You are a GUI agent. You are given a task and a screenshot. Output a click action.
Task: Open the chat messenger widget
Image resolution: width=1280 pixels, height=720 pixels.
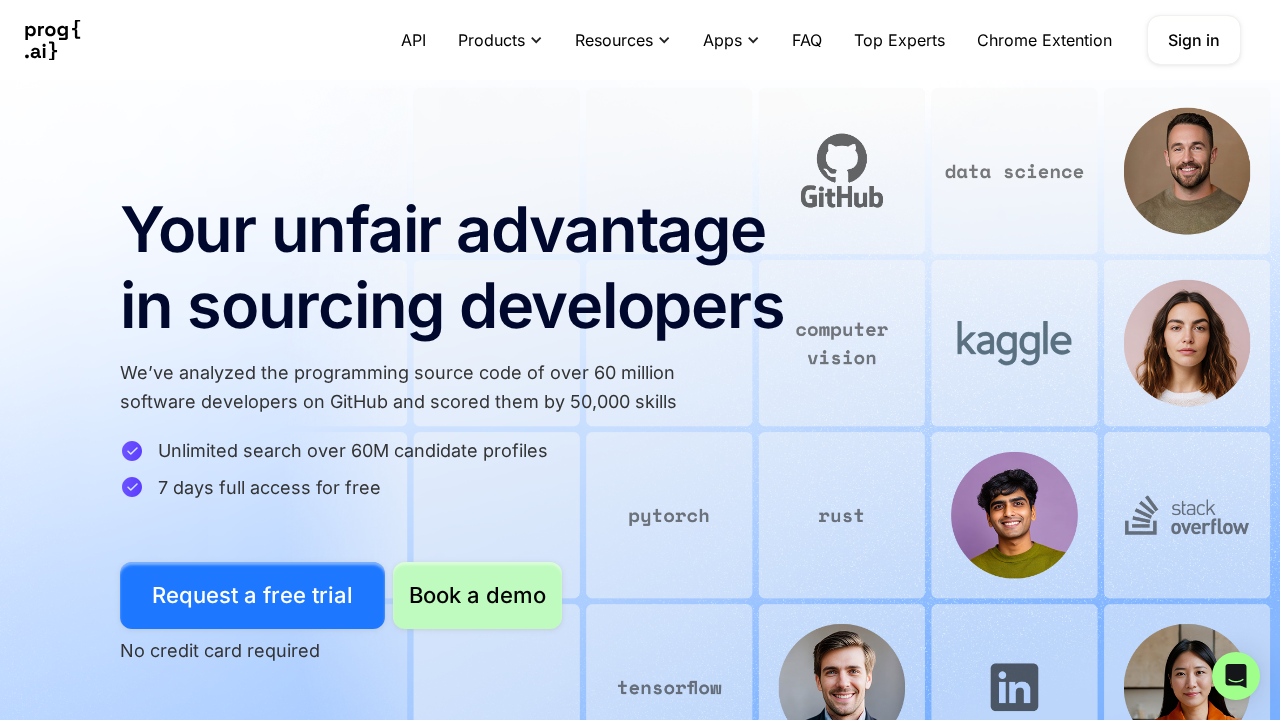(x=1235, y=676)
